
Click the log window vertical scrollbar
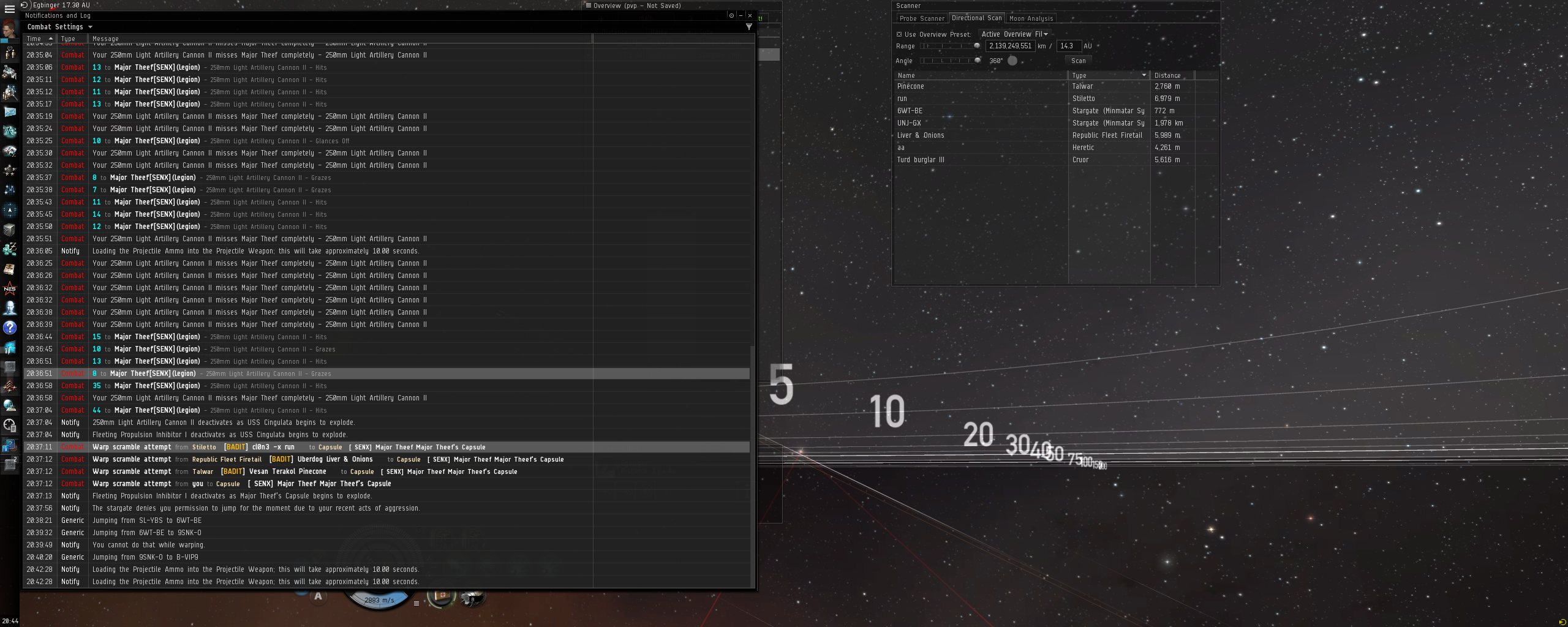point(753,465)
